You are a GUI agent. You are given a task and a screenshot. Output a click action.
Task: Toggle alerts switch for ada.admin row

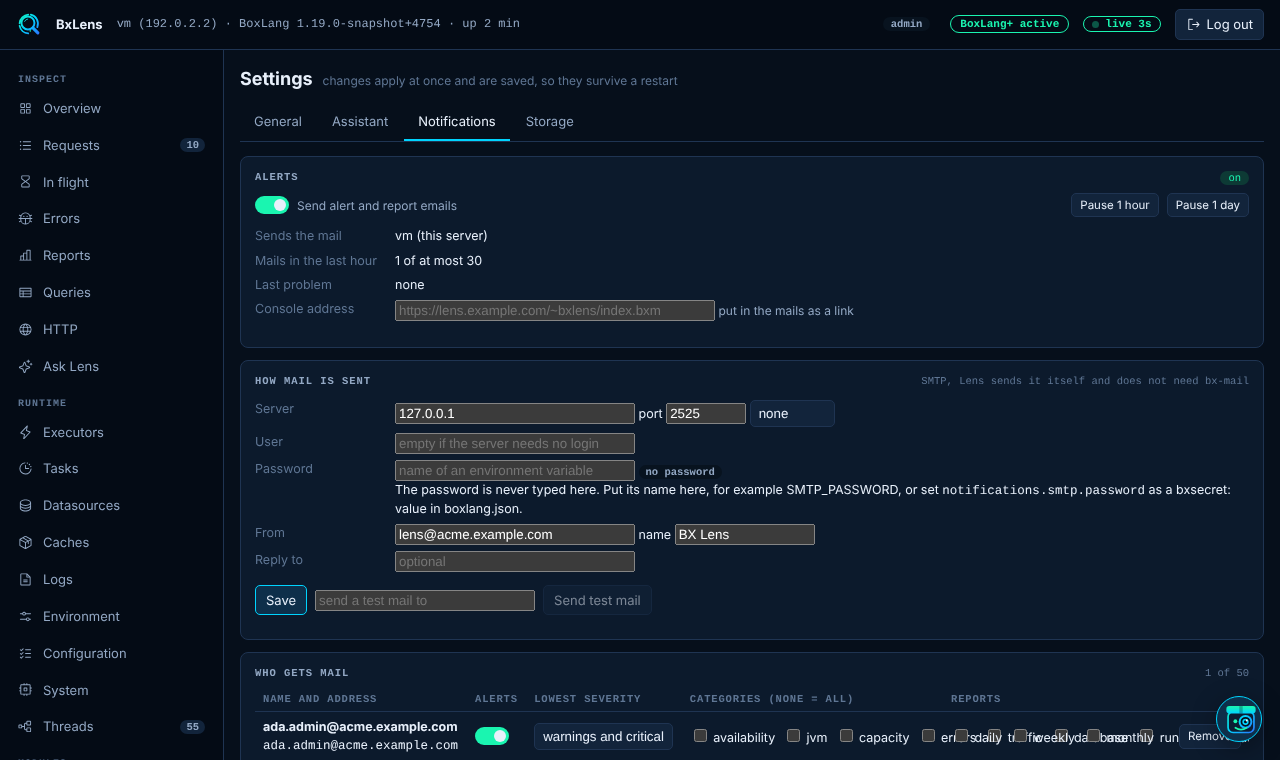pos(492,736)
